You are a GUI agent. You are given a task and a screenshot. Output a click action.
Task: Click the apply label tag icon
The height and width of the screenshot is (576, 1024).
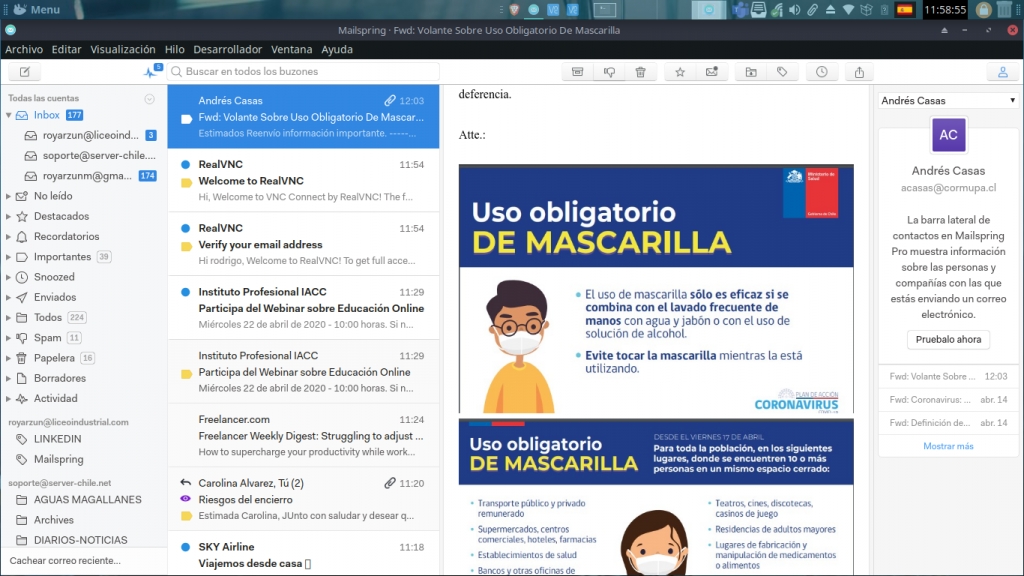(782, 72)
